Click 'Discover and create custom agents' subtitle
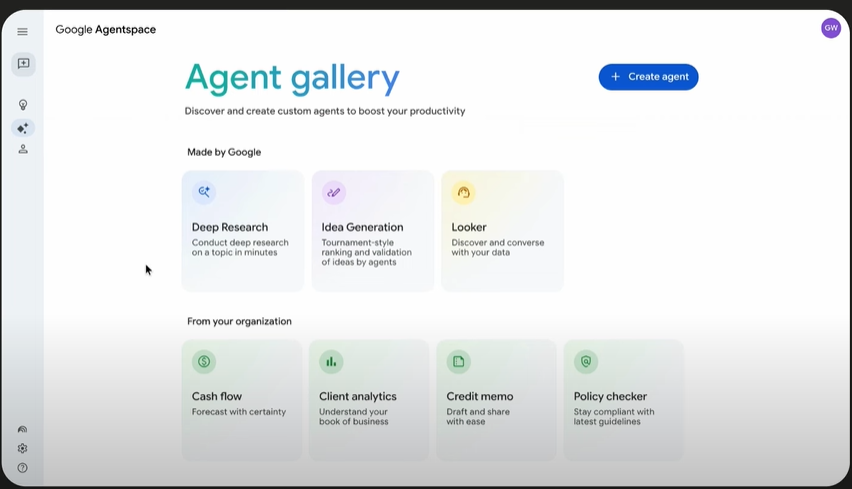The height and width of the screenshot is (489, 852). tap(325, 111)
